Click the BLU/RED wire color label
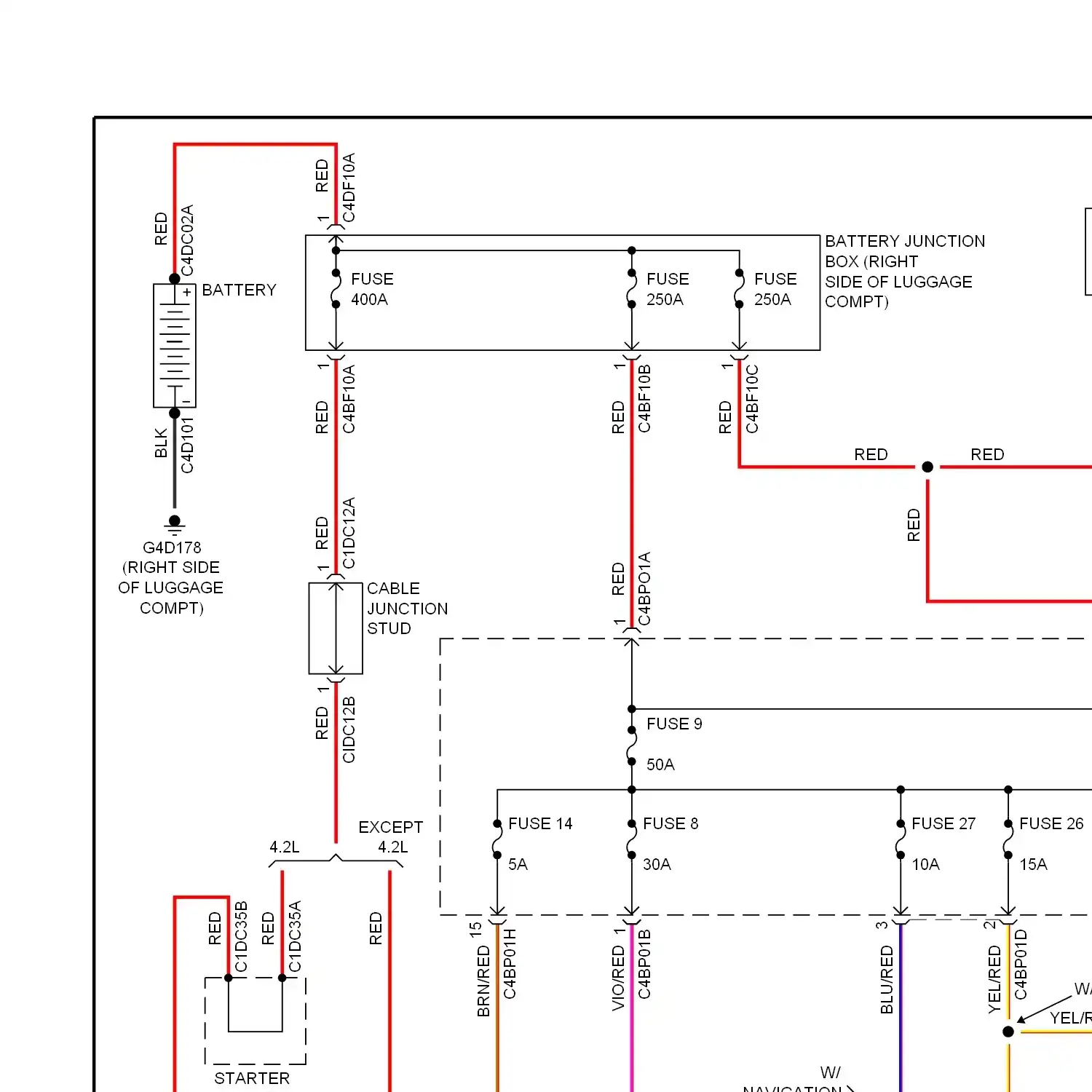The image size is (1092, 1092). (x=887, y=980)
